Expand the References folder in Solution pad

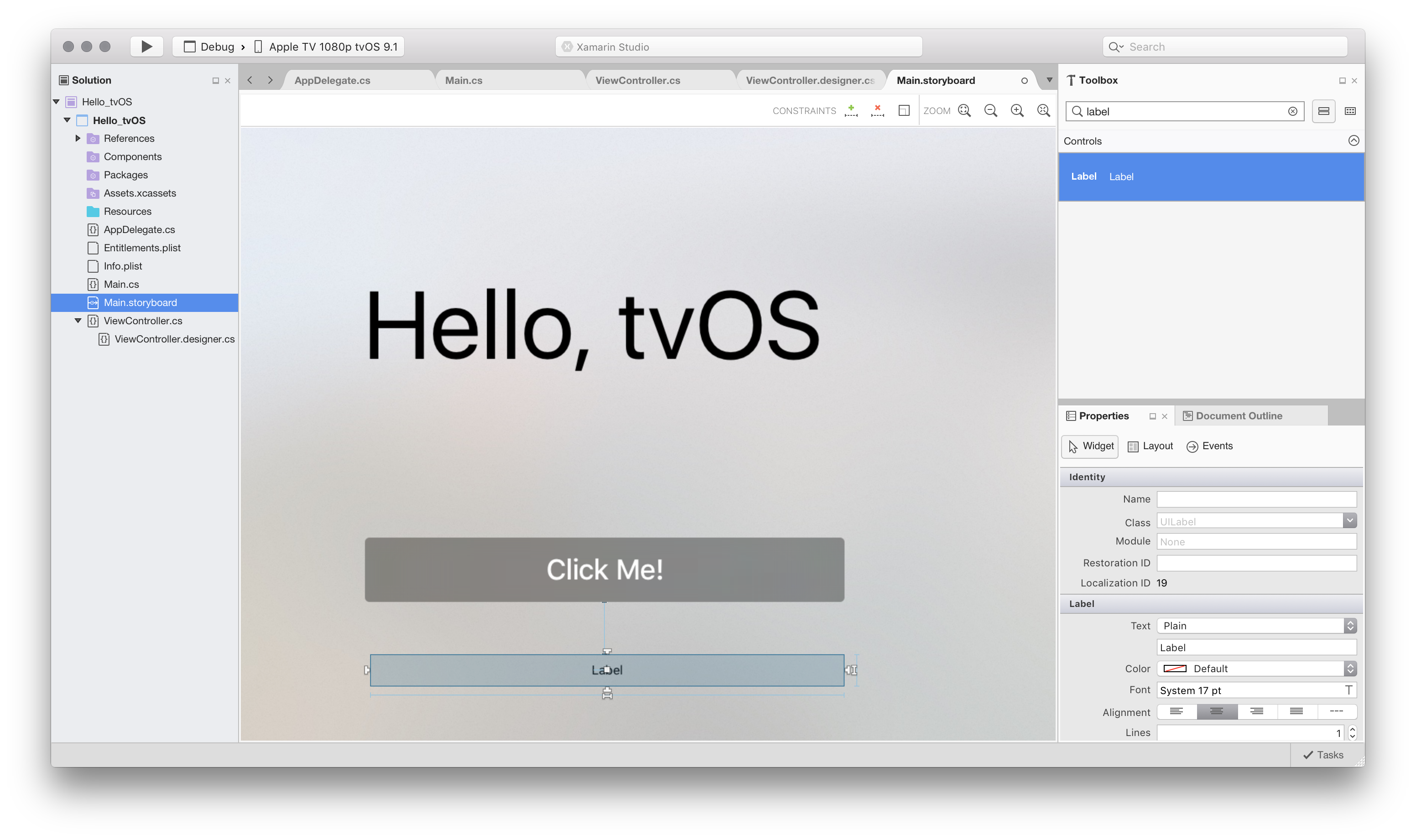(78, 138)
